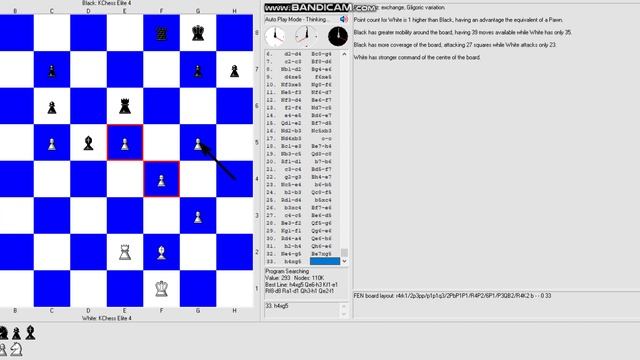Click White's analog clock
Image resolution: width=640 pixels, height=360 pixels.
coord(275,36)
